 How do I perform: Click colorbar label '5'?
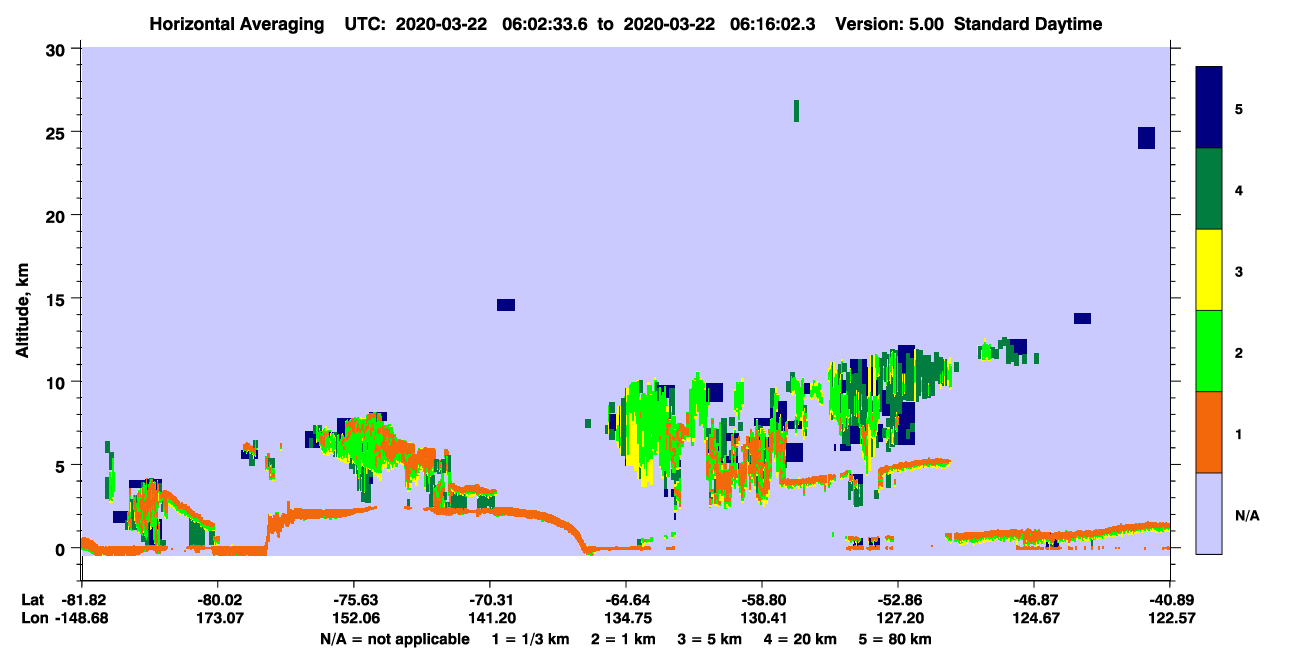click(x=1239, y=108)
